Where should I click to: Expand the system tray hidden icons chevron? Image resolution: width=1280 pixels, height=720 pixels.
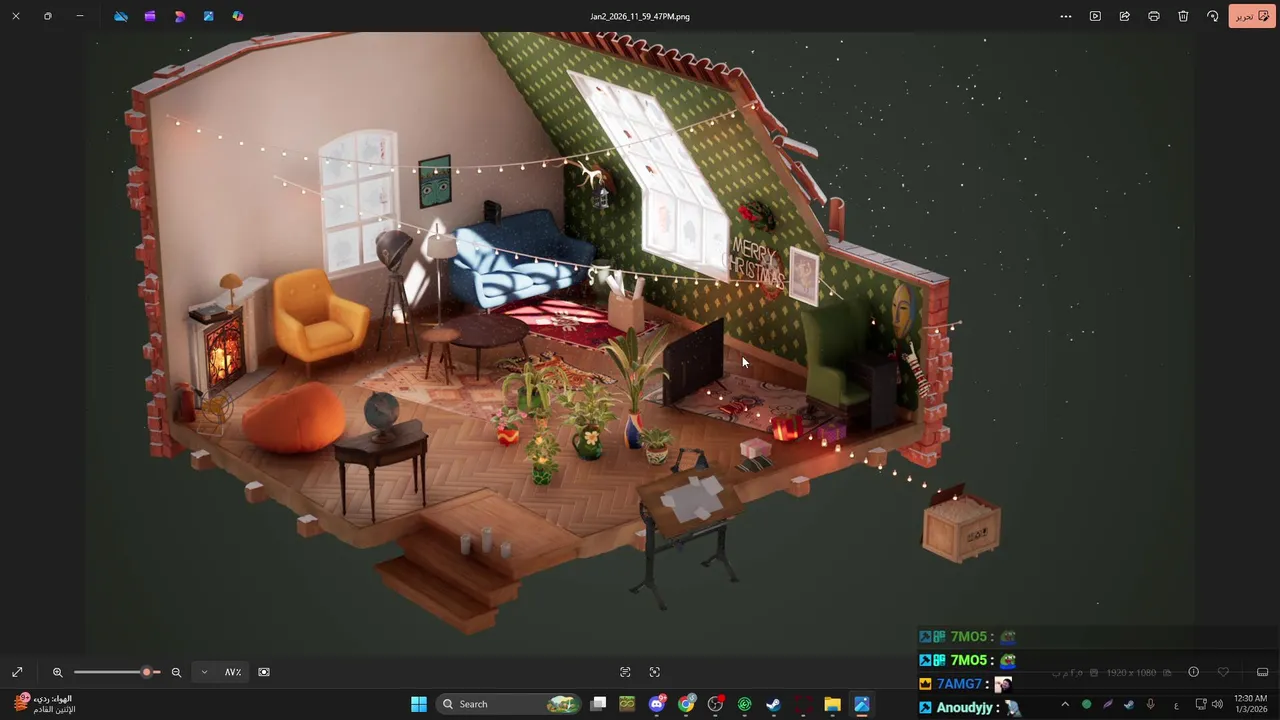point(1064,704)
